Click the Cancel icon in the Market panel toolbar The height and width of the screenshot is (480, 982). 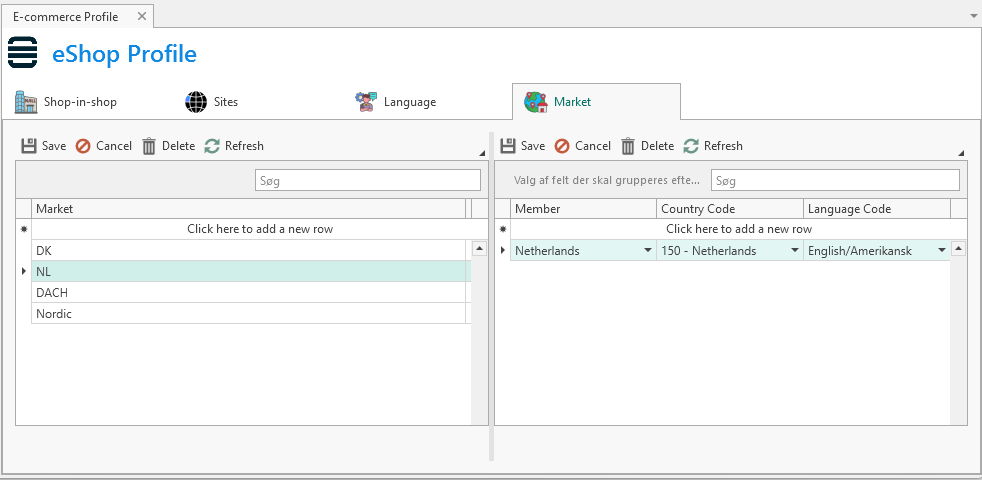83,146
